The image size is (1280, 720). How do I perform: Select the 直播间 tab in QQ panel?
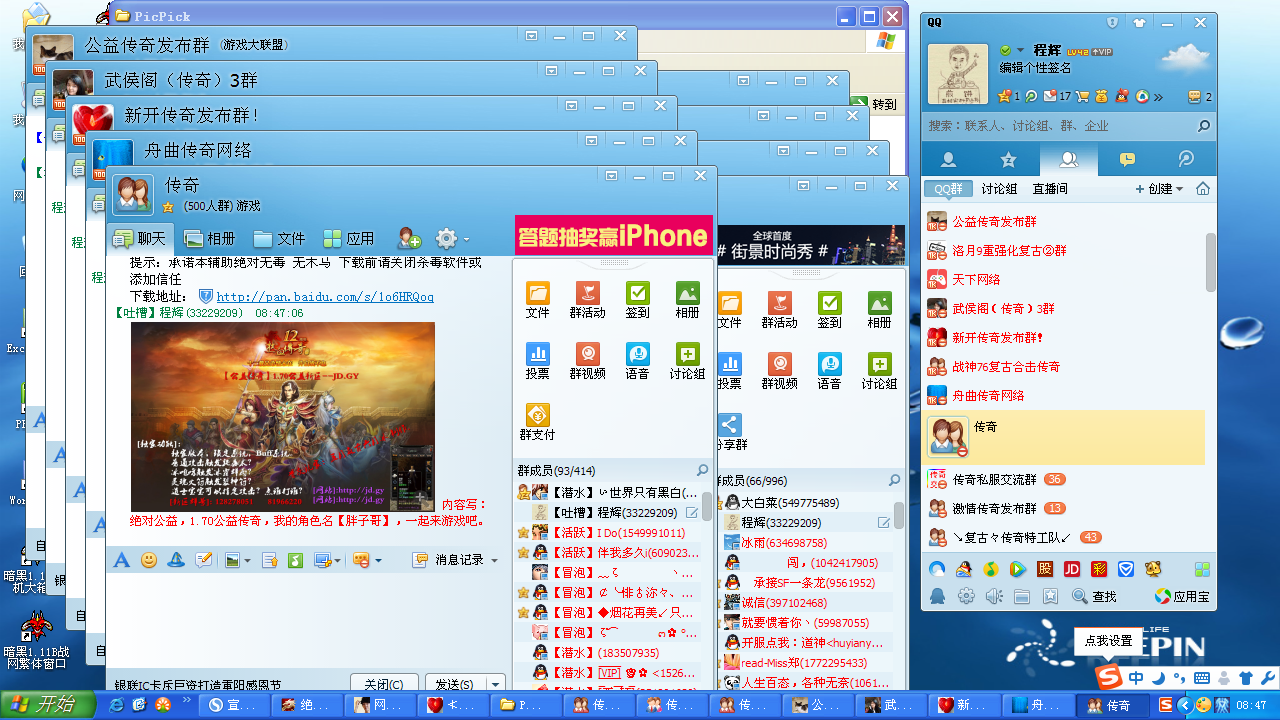[1050, 189]
